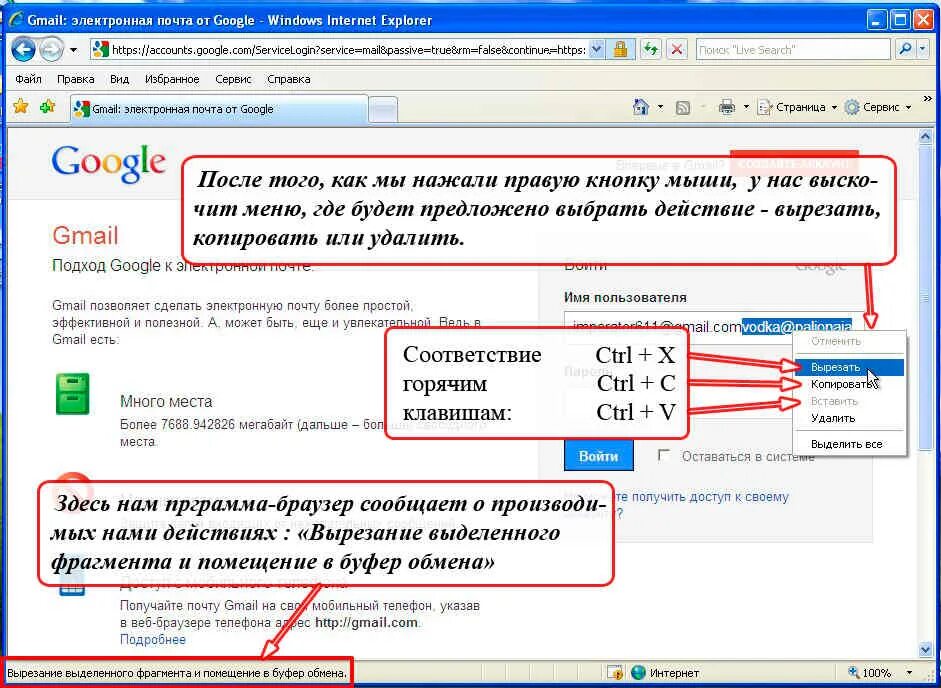The image size is (941, 688).
Task: Open the RSS feeds icon
Action: tap(683, 107)
